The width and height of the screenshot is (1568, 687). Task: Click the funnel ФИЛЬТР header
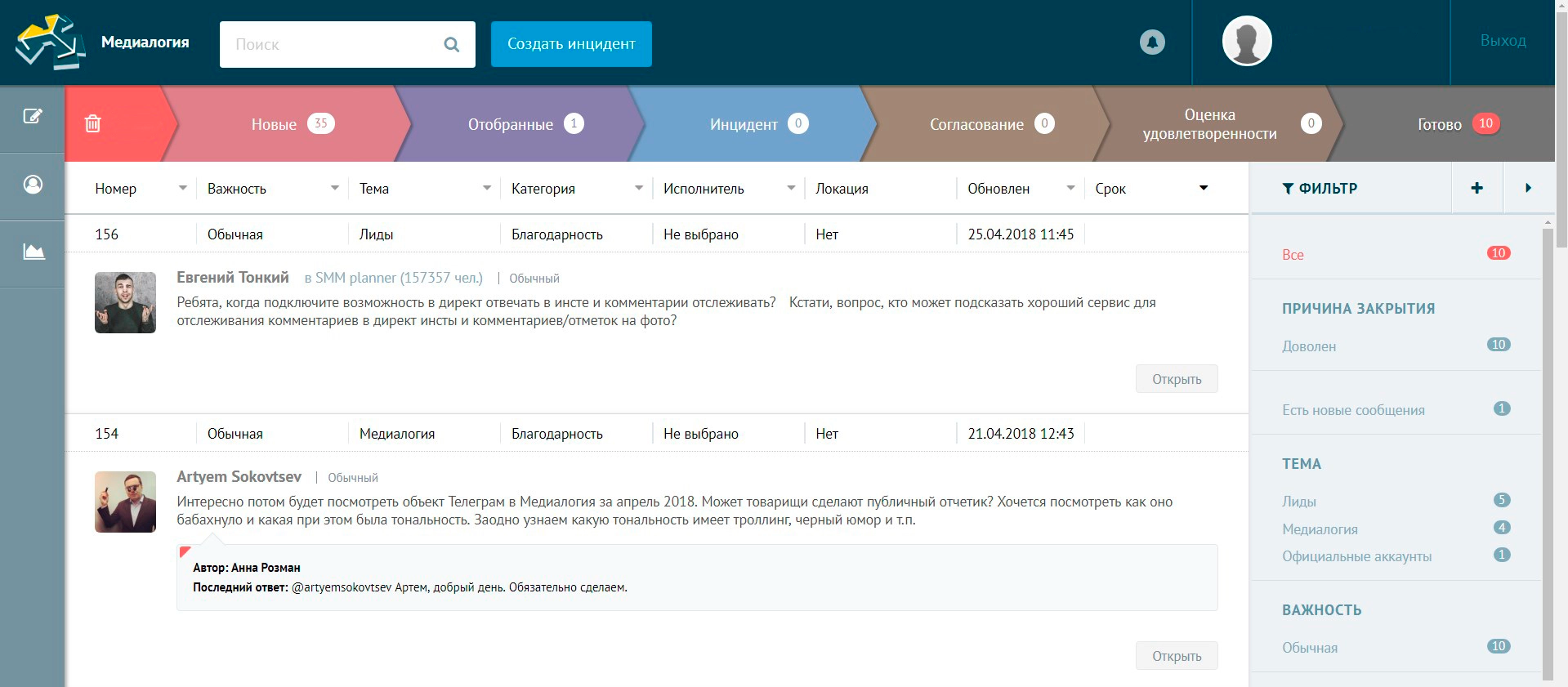tap(1320, 188)
